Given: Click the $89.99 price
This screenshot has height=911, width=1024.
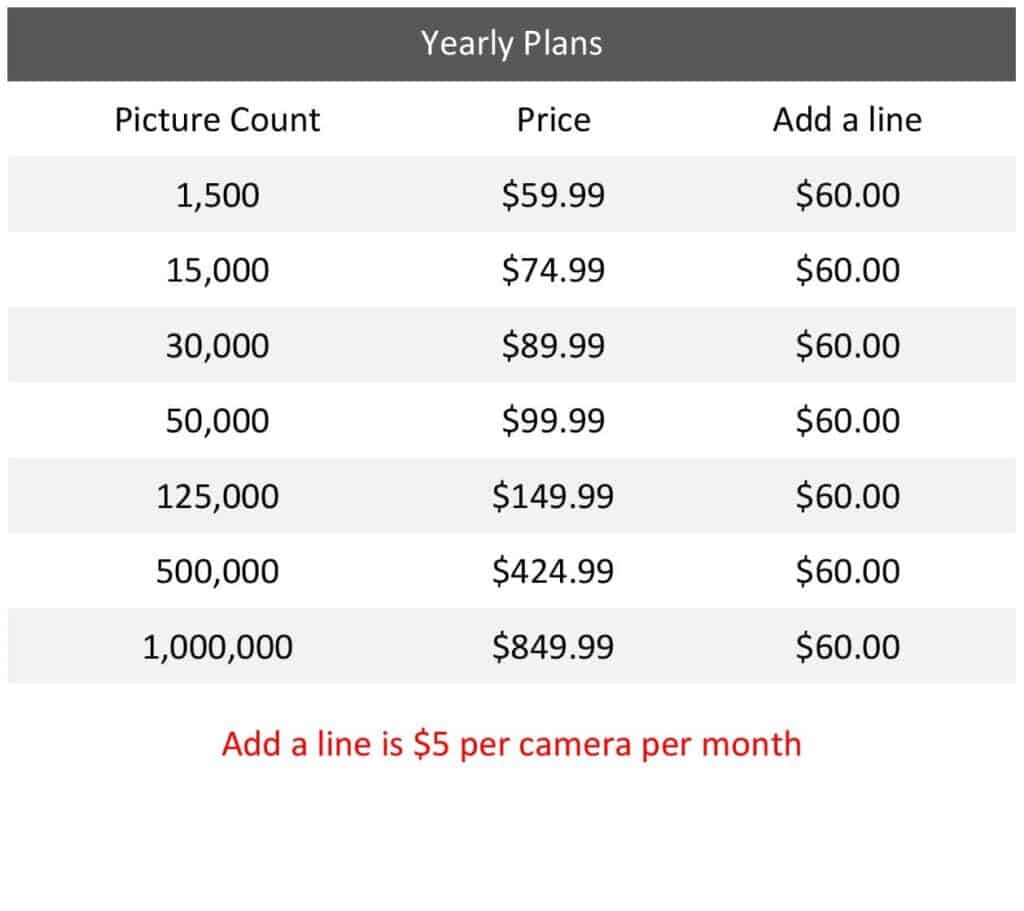Looking at the screenshot, I should click(x=553, y=346).
